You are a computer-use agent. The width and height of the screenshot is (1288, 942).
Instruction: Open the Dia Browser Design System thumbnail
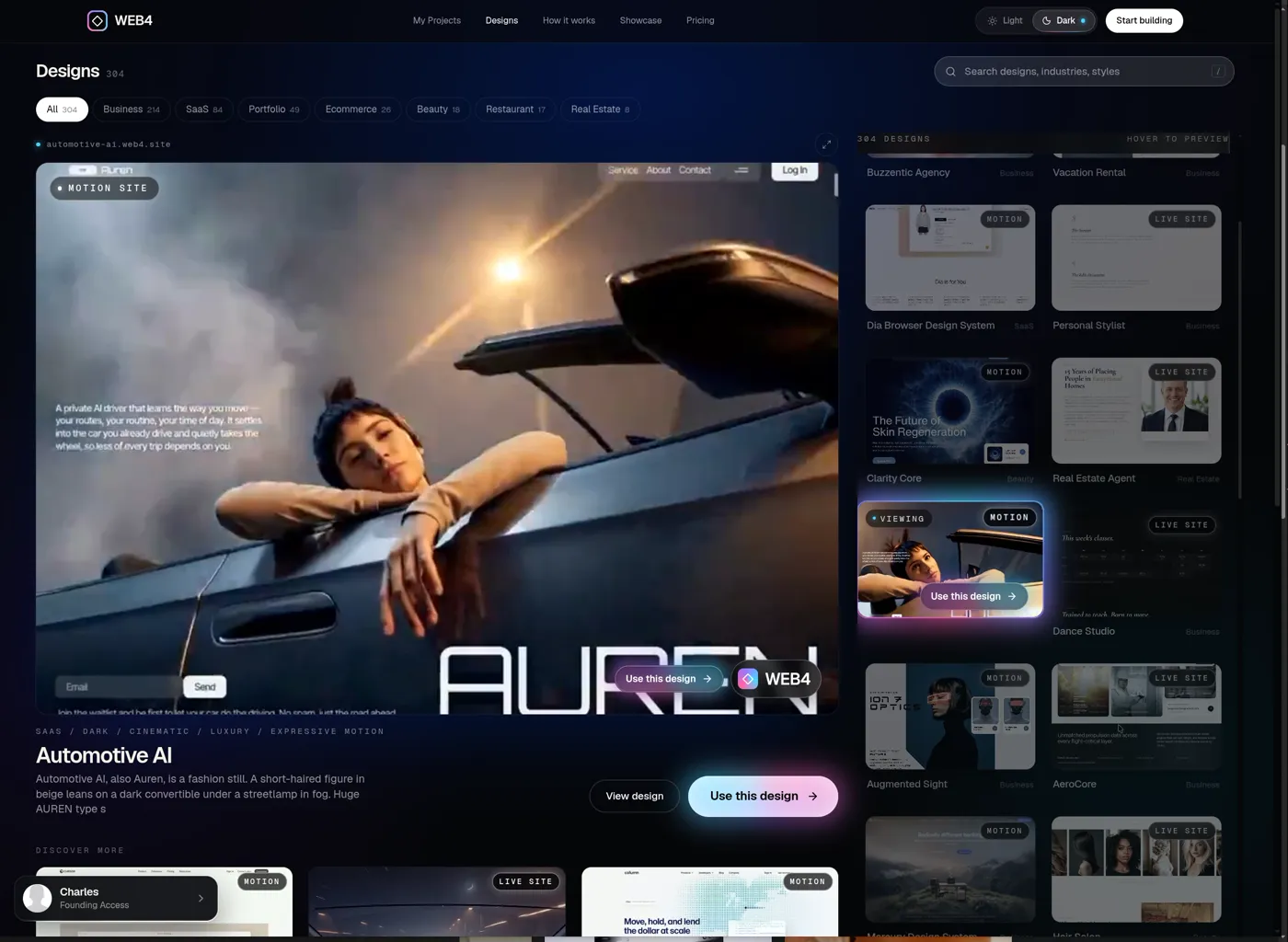(x=950, y=258)
